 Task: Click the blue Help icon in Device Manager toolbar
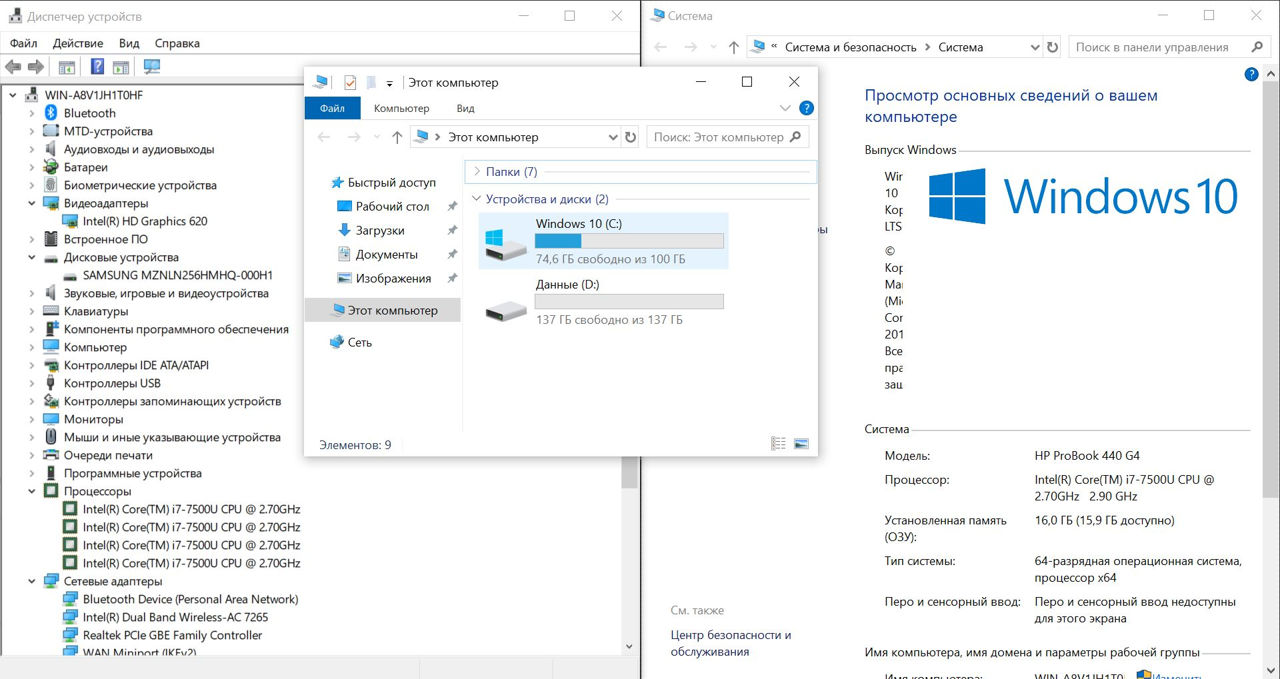coord(97,67)
